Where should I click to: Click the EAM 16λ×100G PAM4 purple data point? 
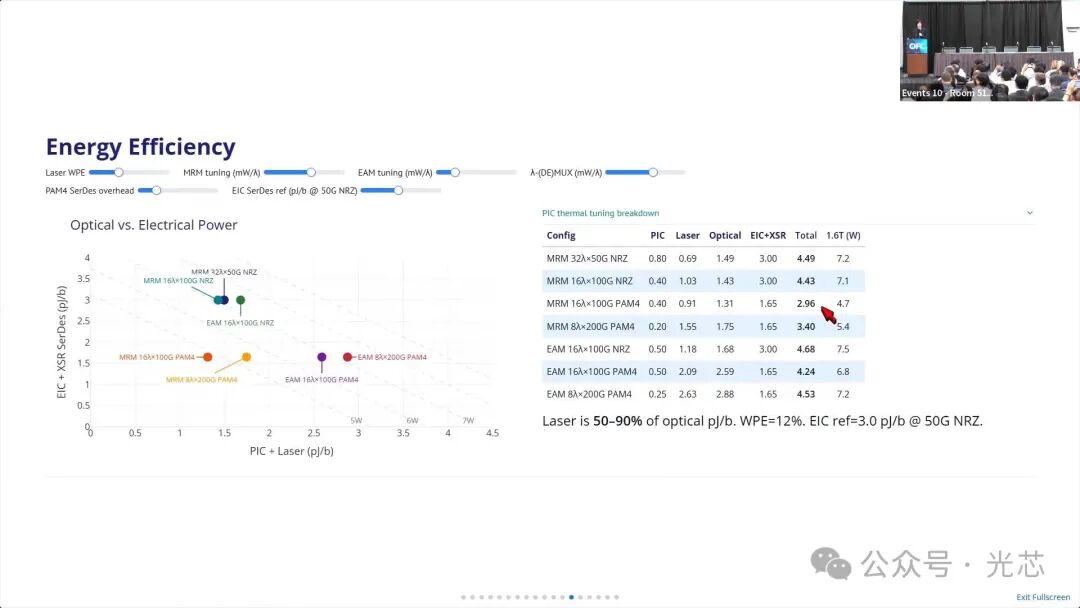point(322,357)
